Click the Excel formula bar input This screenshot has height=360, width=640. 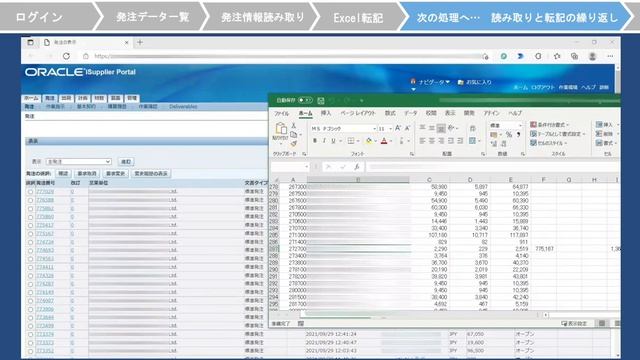pos(493,167)
